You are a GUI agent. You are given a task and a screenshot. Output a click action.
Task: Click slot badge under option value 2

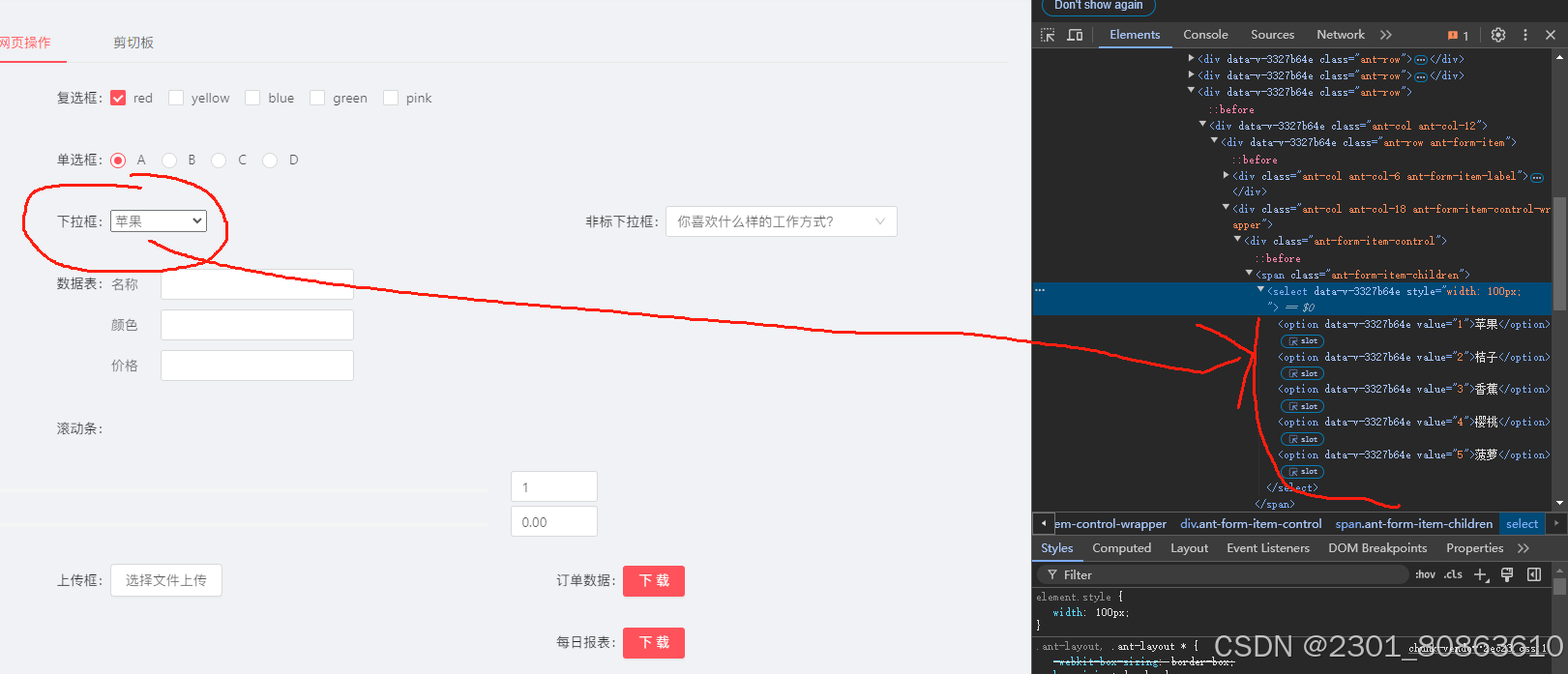1302,373
